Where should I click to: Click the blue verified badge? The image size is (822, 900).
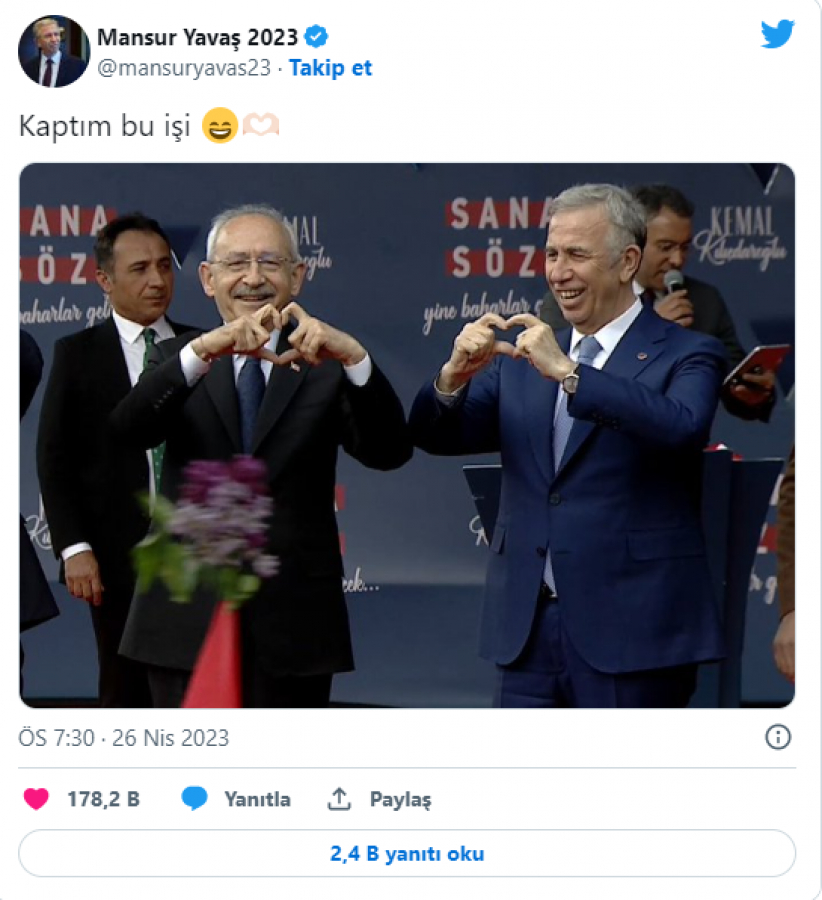tap(317, 38)
